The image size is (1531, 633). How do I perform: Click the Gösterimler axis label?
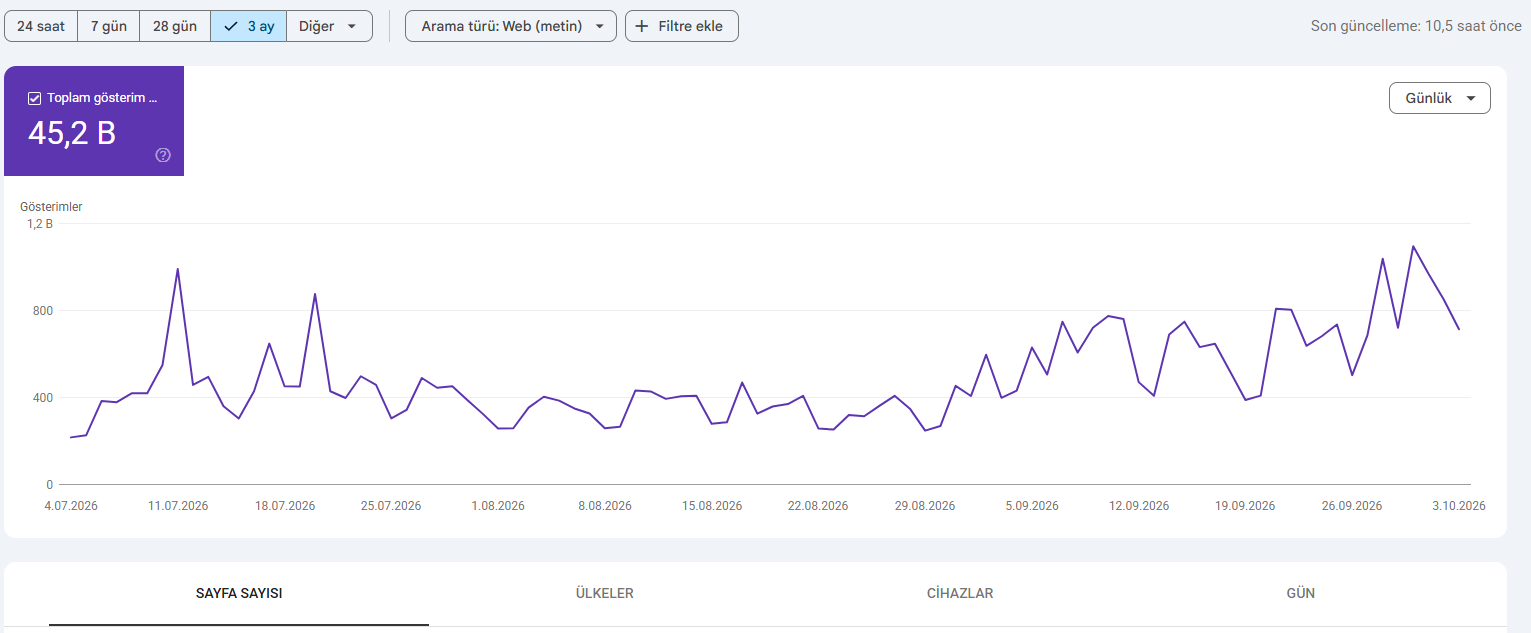(x=51, y=207)
